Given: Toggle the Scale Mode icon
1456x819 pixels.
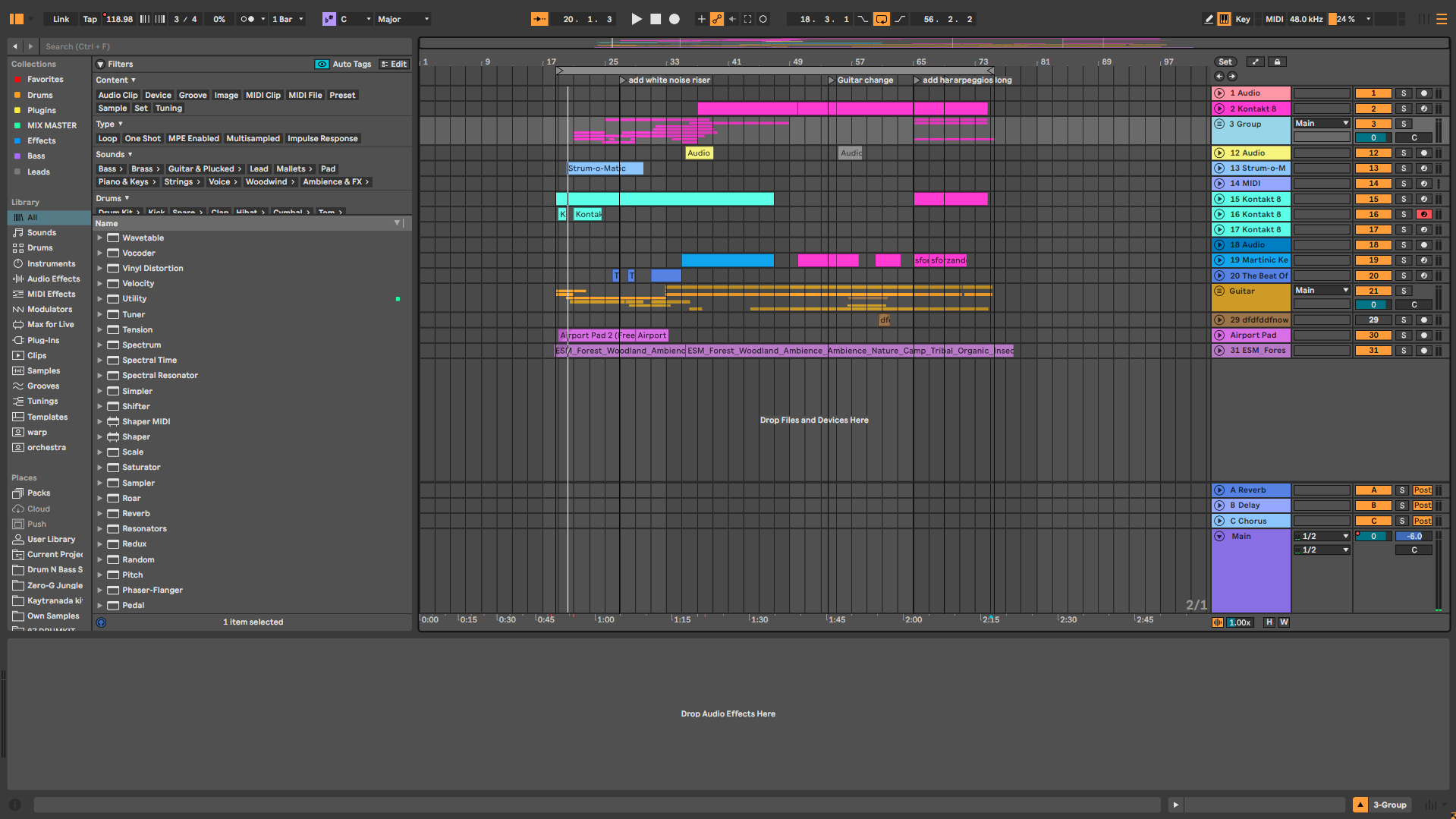Looking at the screenshot, I should [x=329, y=19].
